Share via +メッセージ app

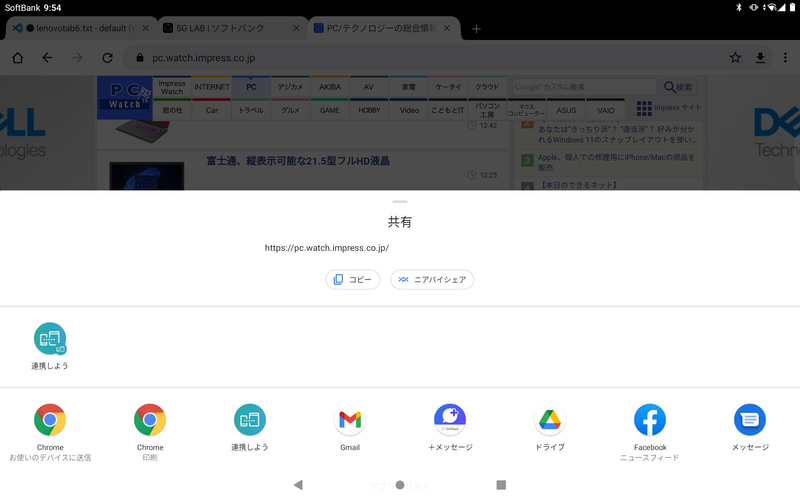click(450, 419)
